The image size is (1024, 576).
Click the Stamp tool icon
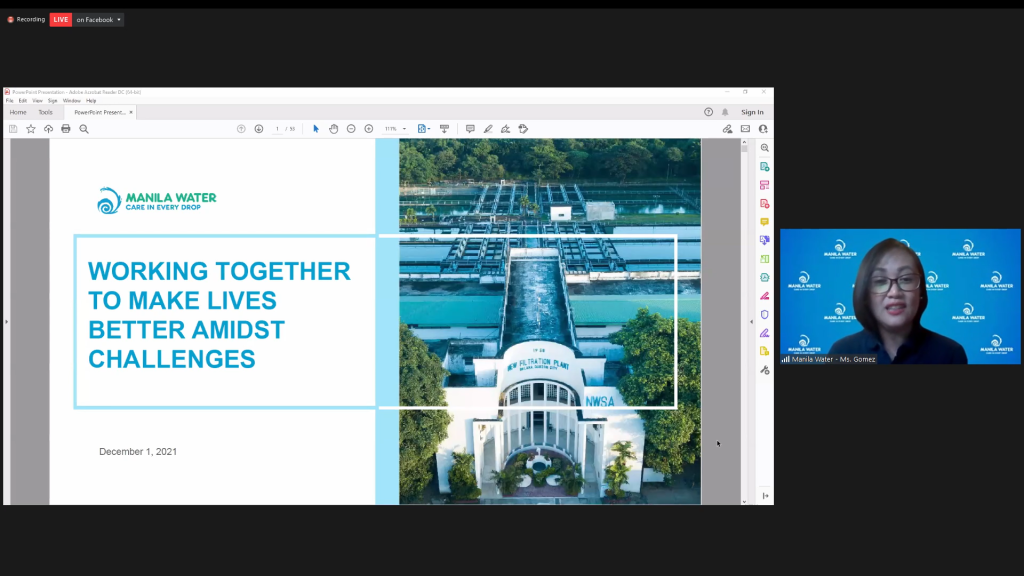point(523,129)
